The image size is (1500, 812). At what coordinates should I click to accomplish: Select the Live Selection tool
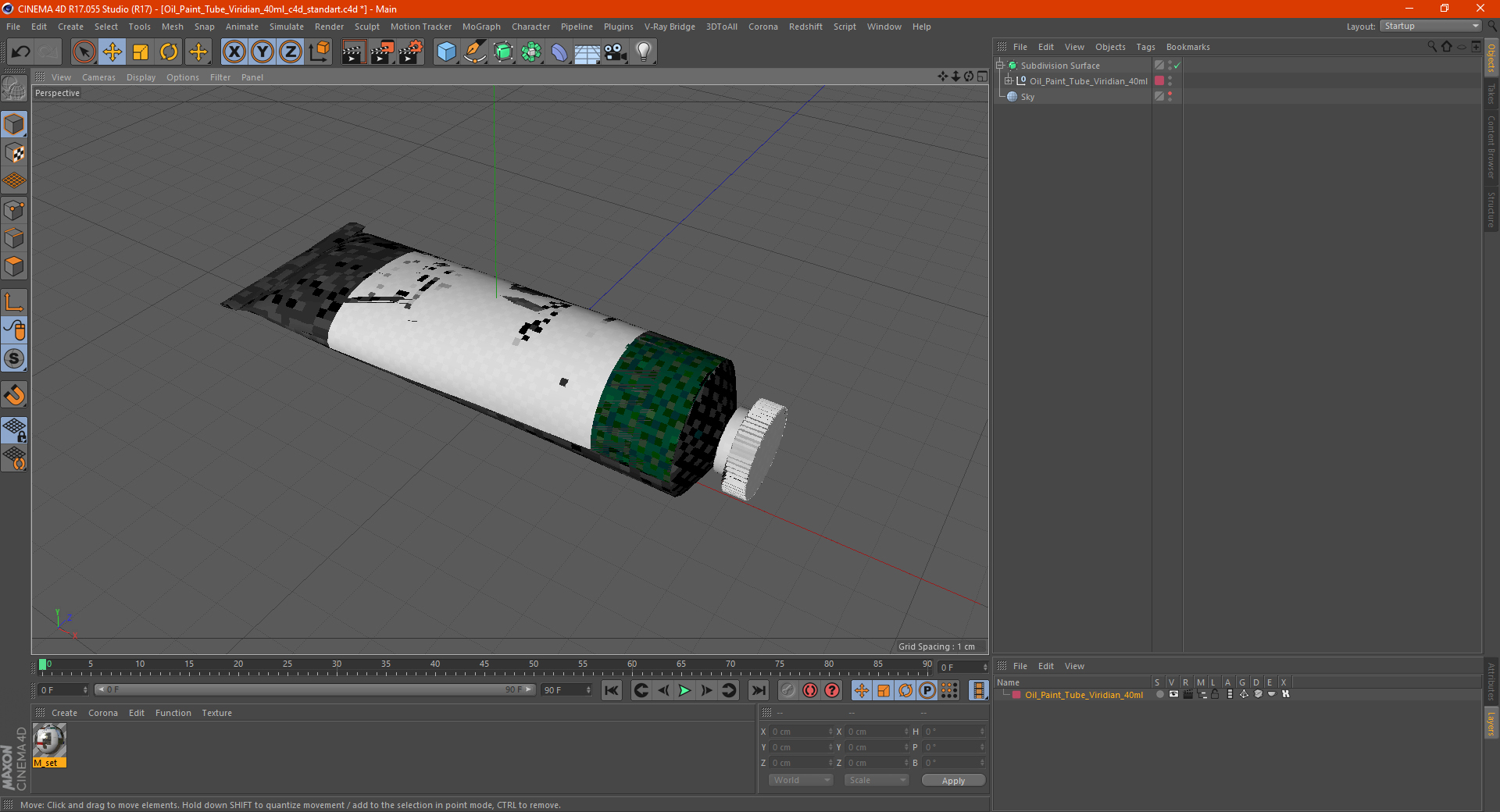(x=84, y=52)
